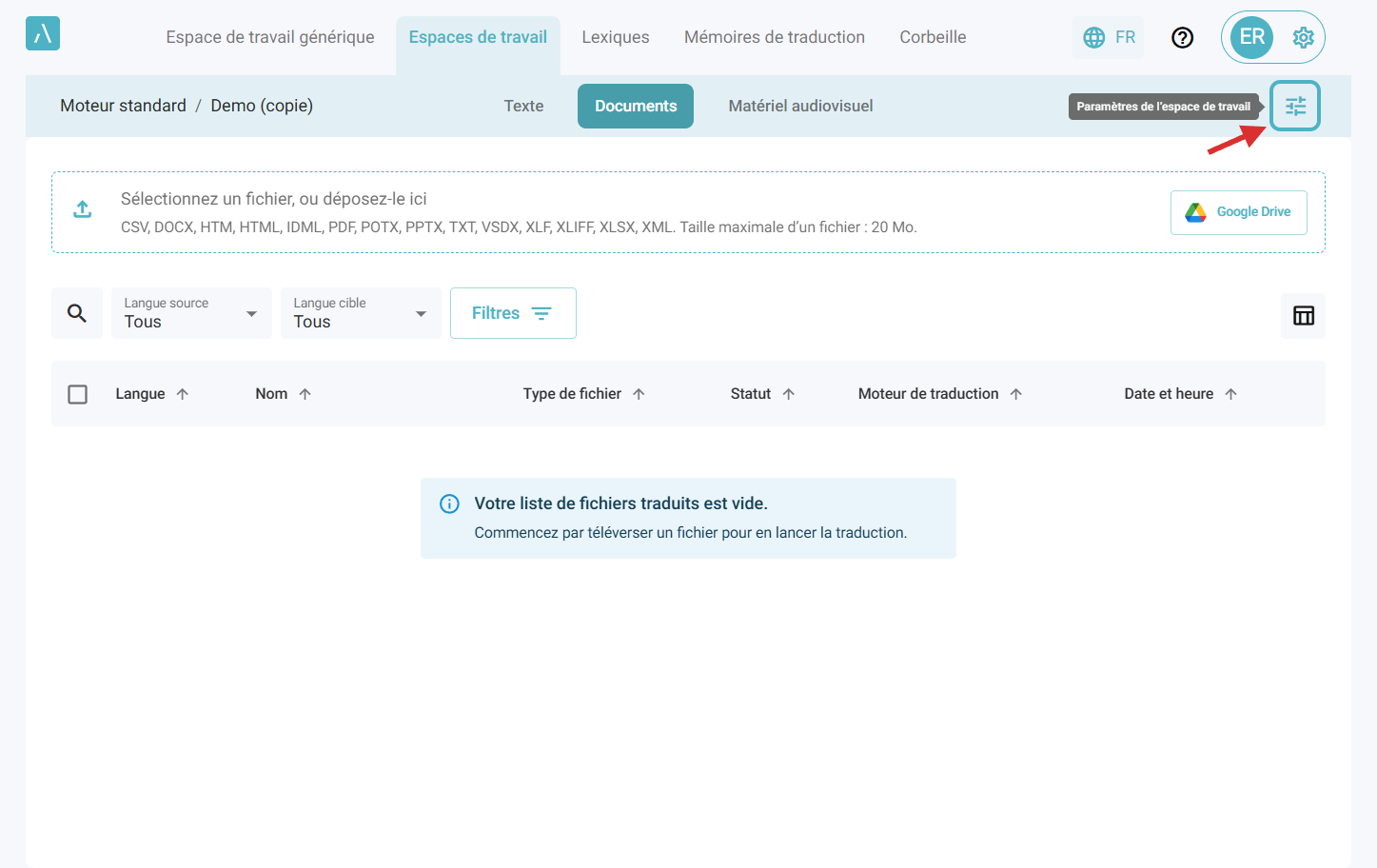Switch to the Lexiques tab
This screenshot has height=868, width=1377.
click(x=615, y=37)
